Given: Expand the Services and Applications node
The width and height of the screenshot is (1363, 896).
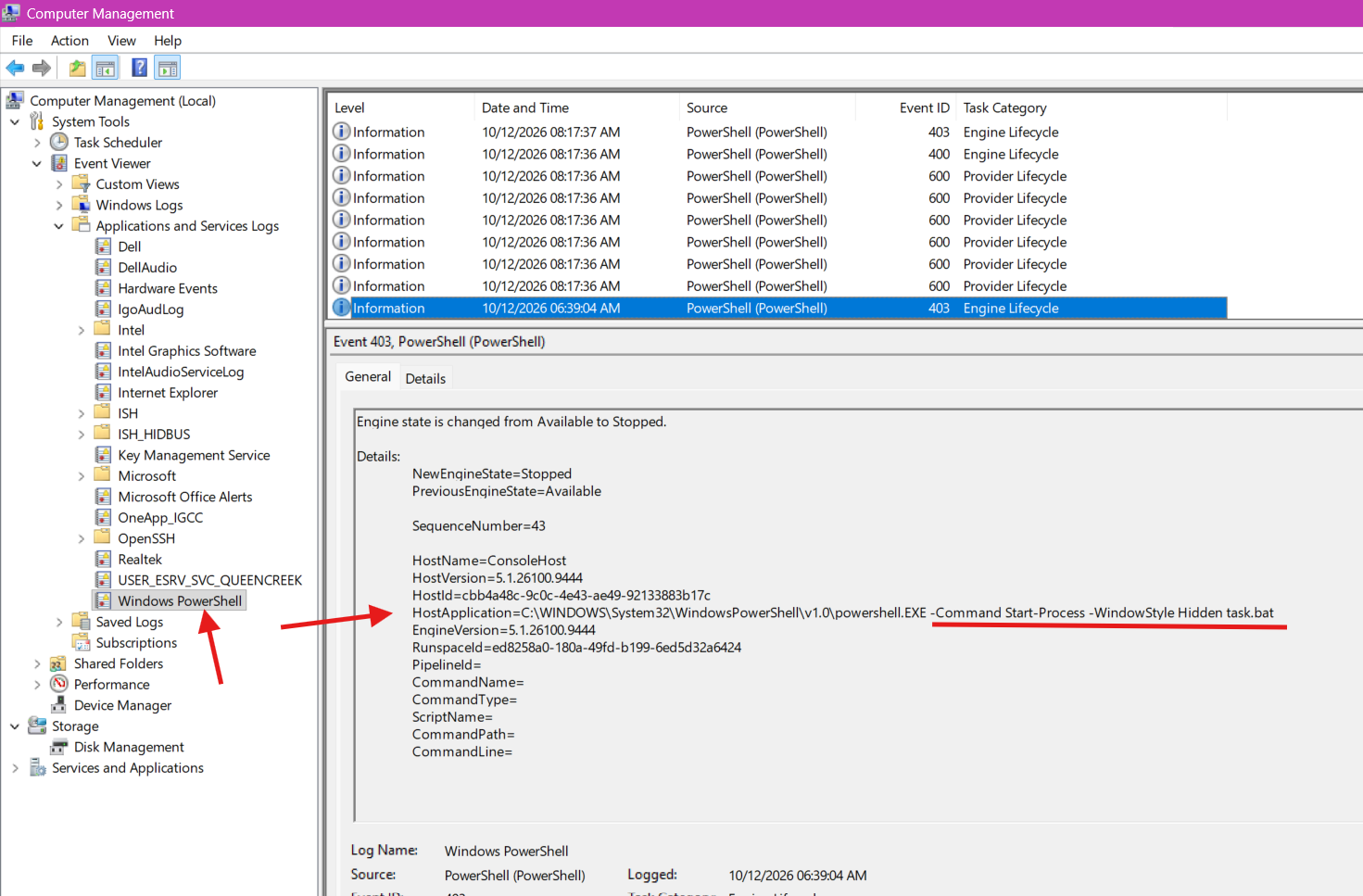Looking at the screenshot, I should pos(15,768).
